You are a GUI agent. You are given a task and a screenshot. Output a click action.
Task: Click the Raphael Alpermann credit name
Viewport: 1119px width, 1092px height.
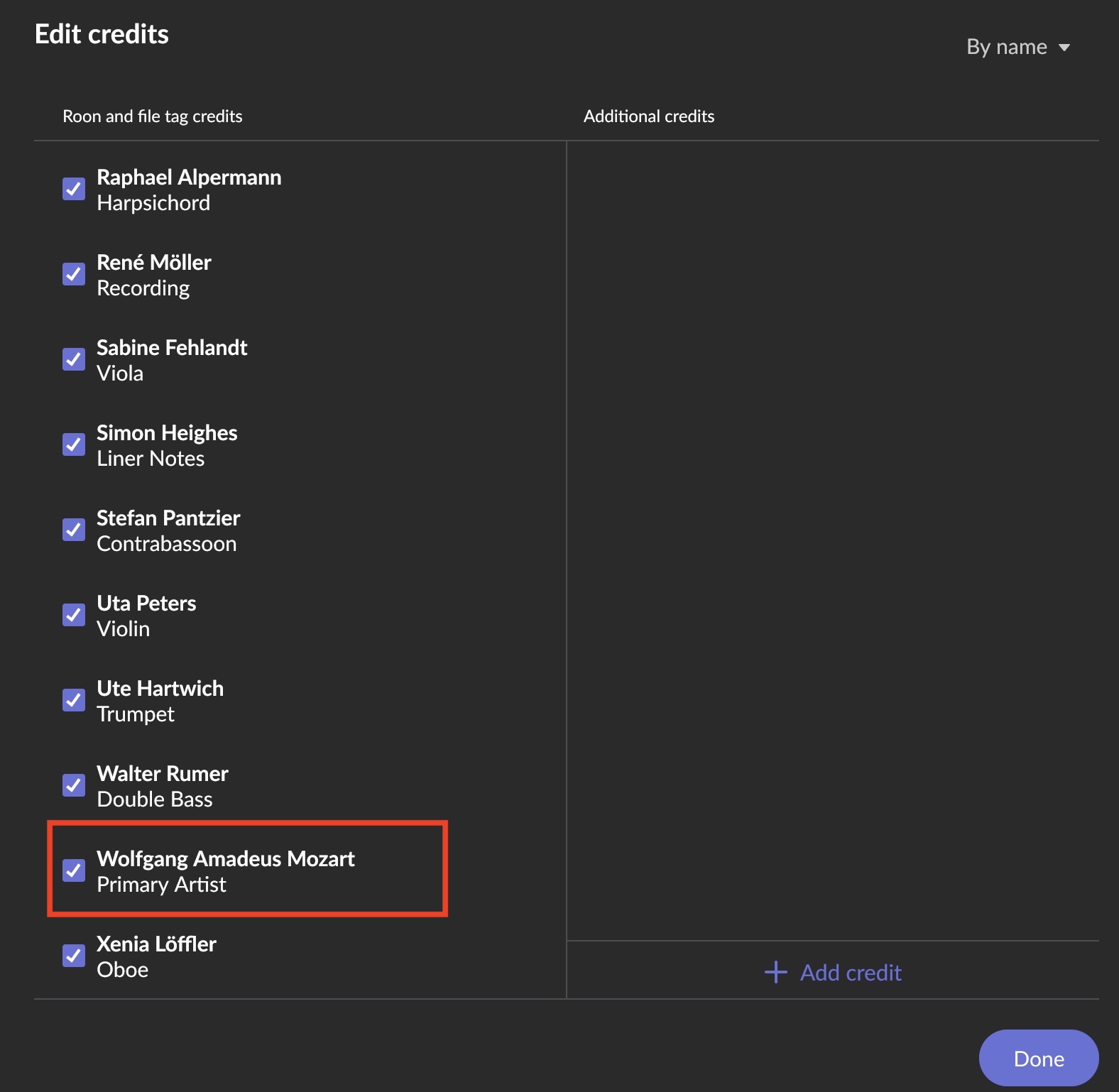189,177
